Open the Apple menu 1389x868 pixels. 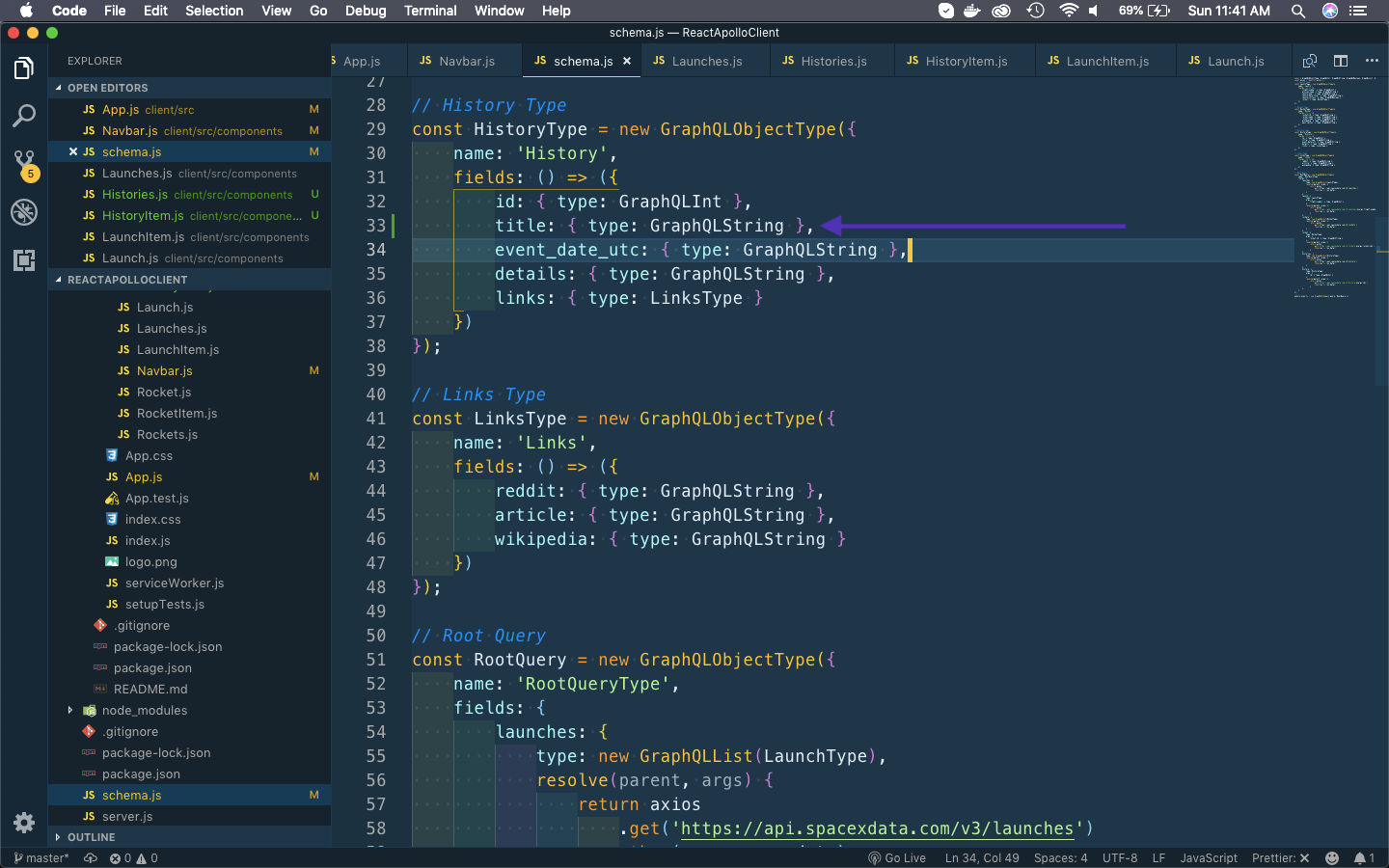tap(26, 11)
